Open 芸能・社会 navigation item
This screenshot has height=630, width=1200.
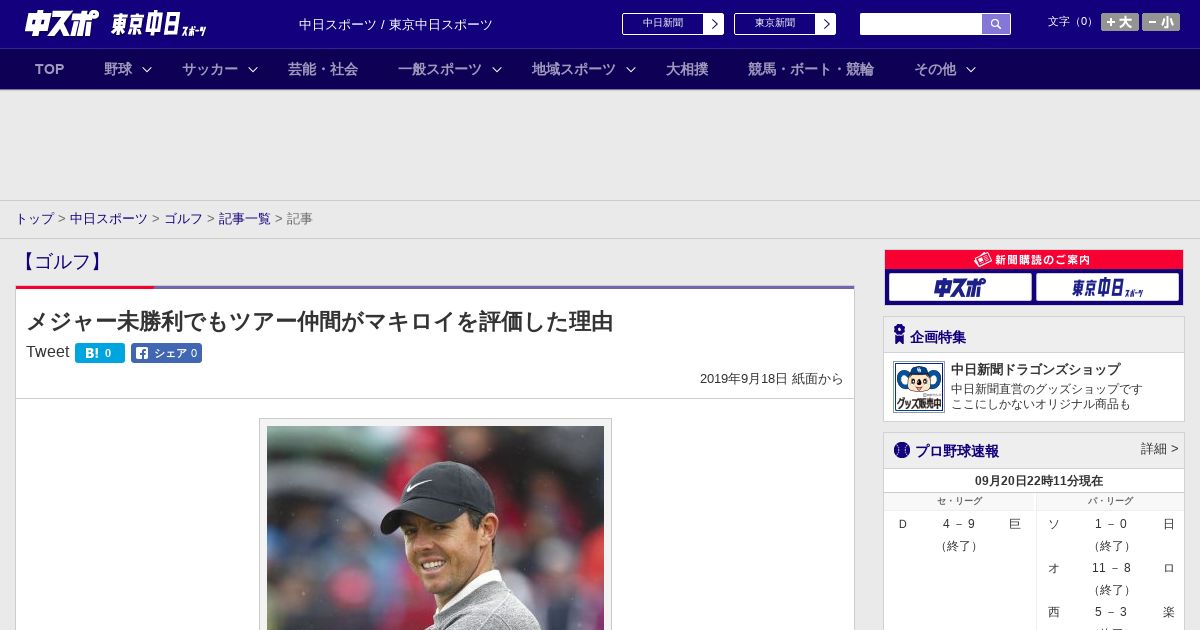click(323, 69)
